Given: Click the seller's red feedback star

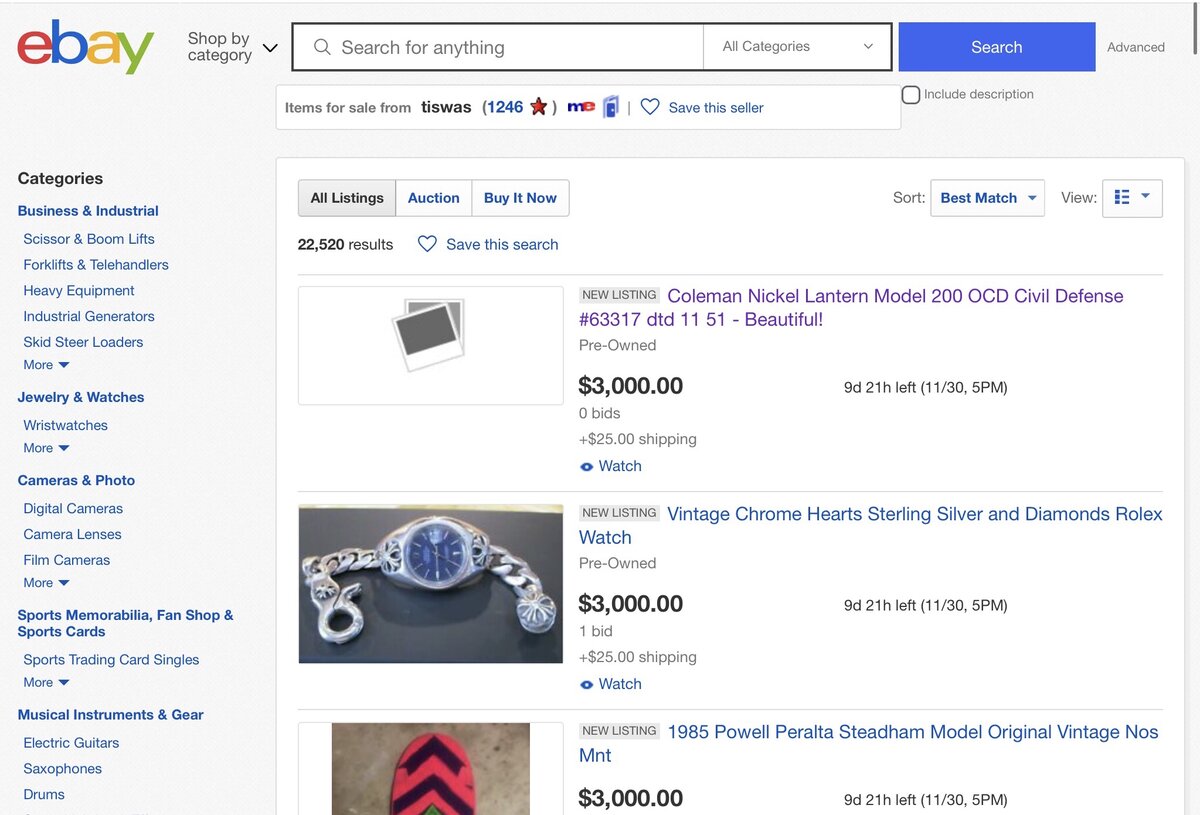Looking at the screenshot, I should [x=538, y=107].
